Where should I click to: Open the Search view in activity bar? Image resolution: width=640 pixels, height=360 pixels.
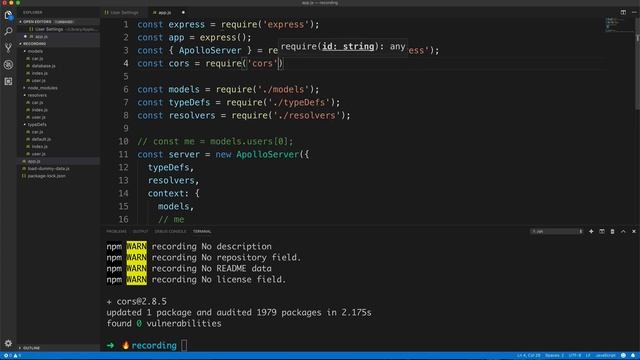[x=8, y=31]
